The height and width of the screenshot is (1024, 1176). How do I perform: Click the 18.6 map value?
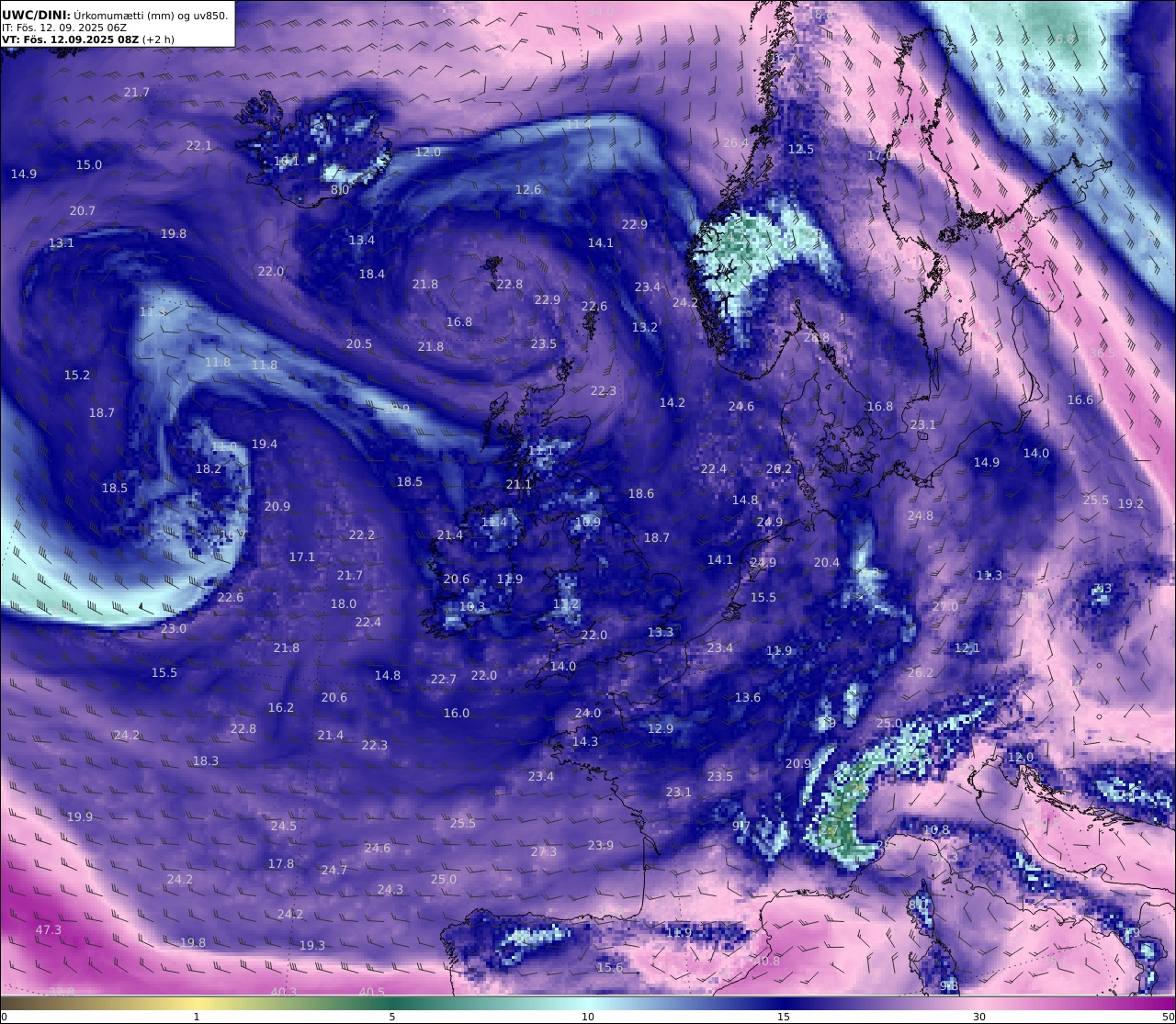641,494
